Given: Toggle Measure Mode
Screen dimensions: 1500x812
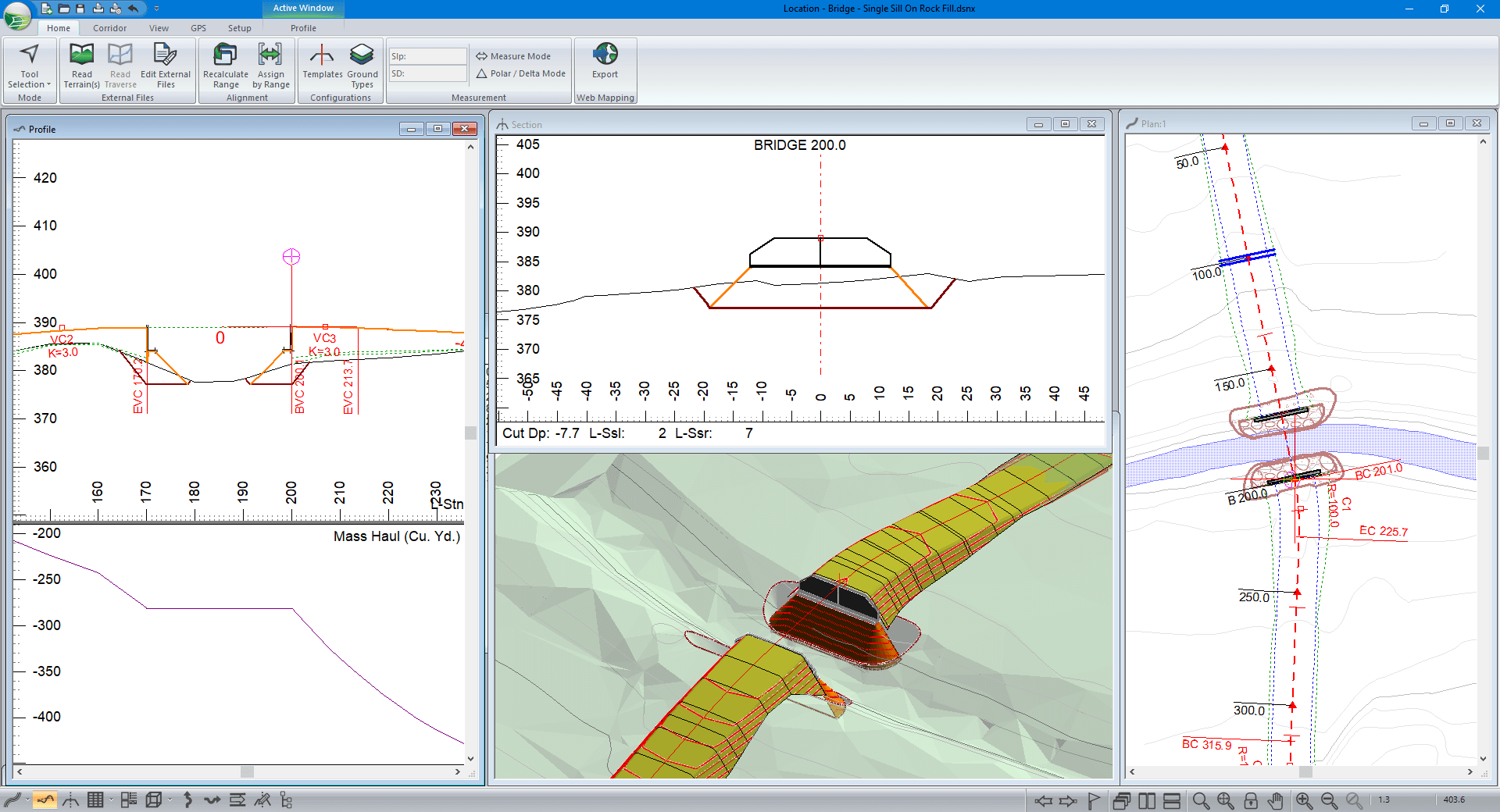Looking at the screenshot, I should point(513,56).
